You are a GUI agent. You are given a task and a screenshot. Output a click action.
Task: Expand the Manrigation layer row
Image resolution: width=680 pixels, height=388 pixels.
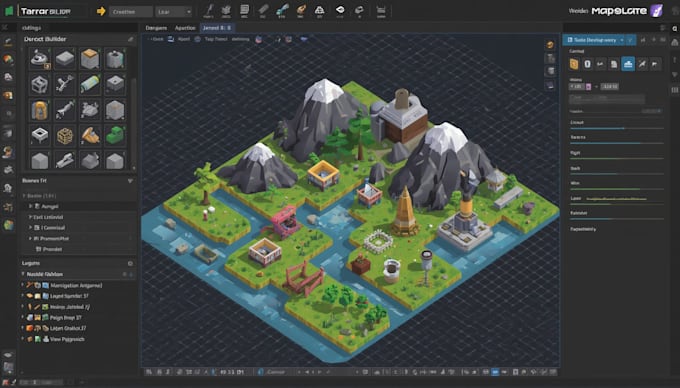(23, 285)
